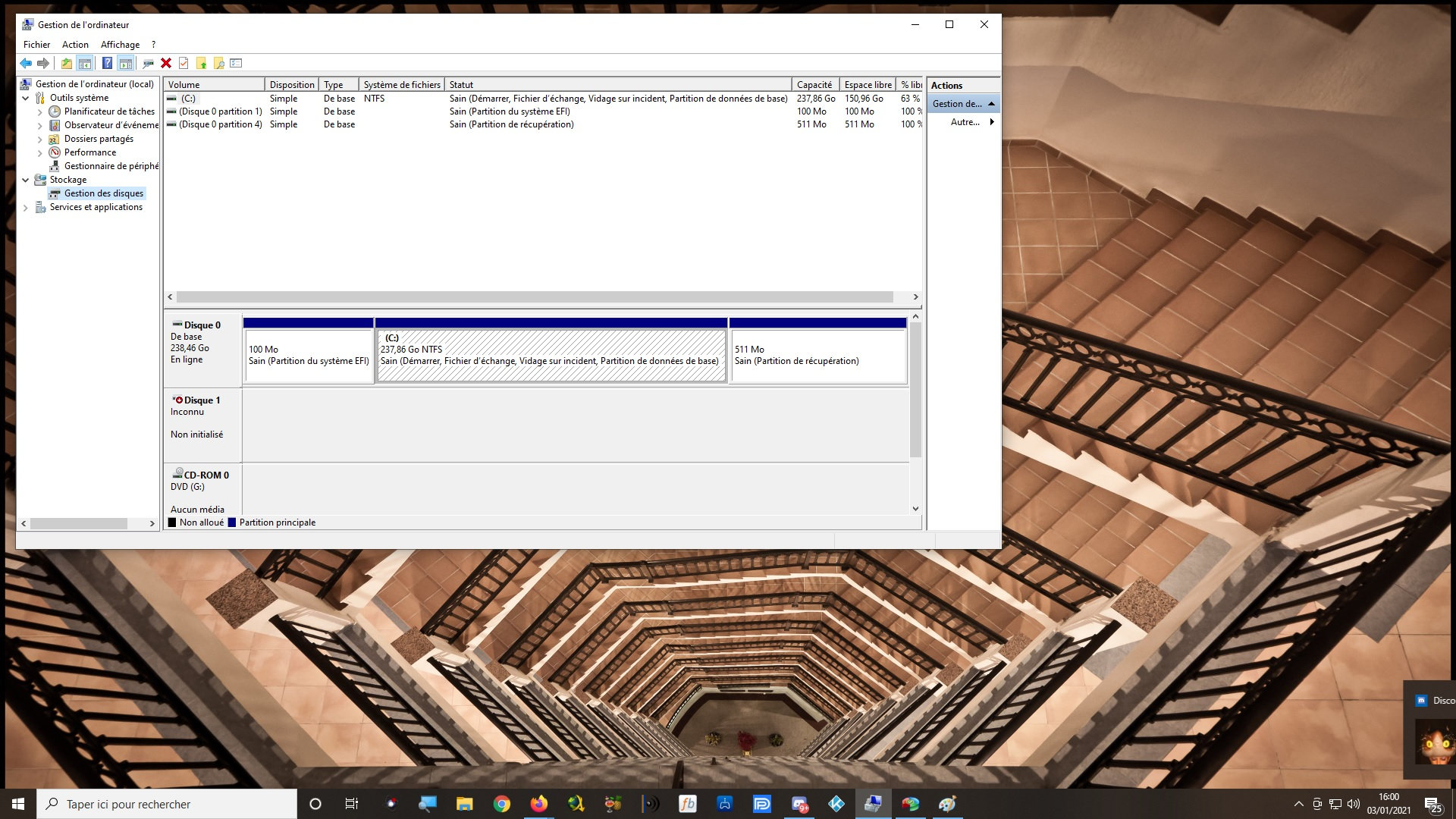Viewport: 1456px width, 819px height.
Task: Select the C: partition striped block
Action: [551, 356]
